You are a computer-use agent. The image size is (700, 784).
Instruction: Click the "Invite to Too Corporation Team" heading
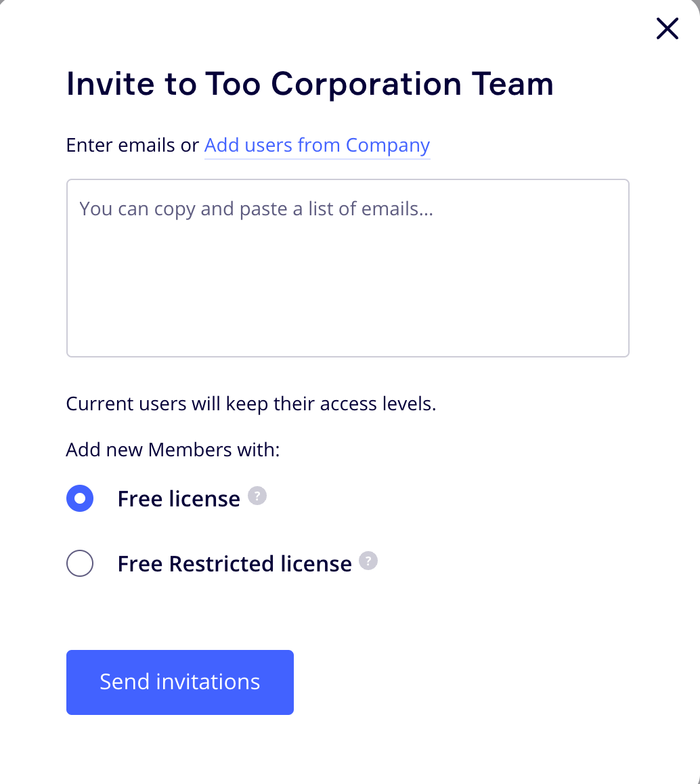click(x=309, y=84)
